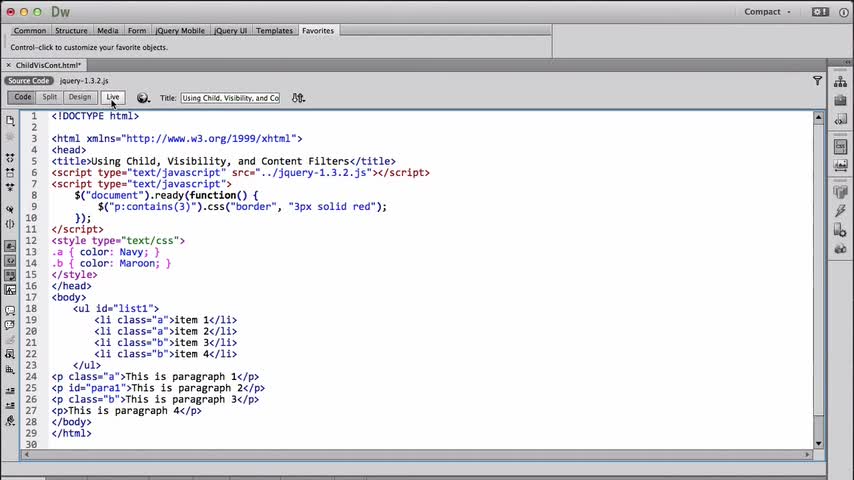Open the database cylinders panel icon on right dock

[840, 192]
